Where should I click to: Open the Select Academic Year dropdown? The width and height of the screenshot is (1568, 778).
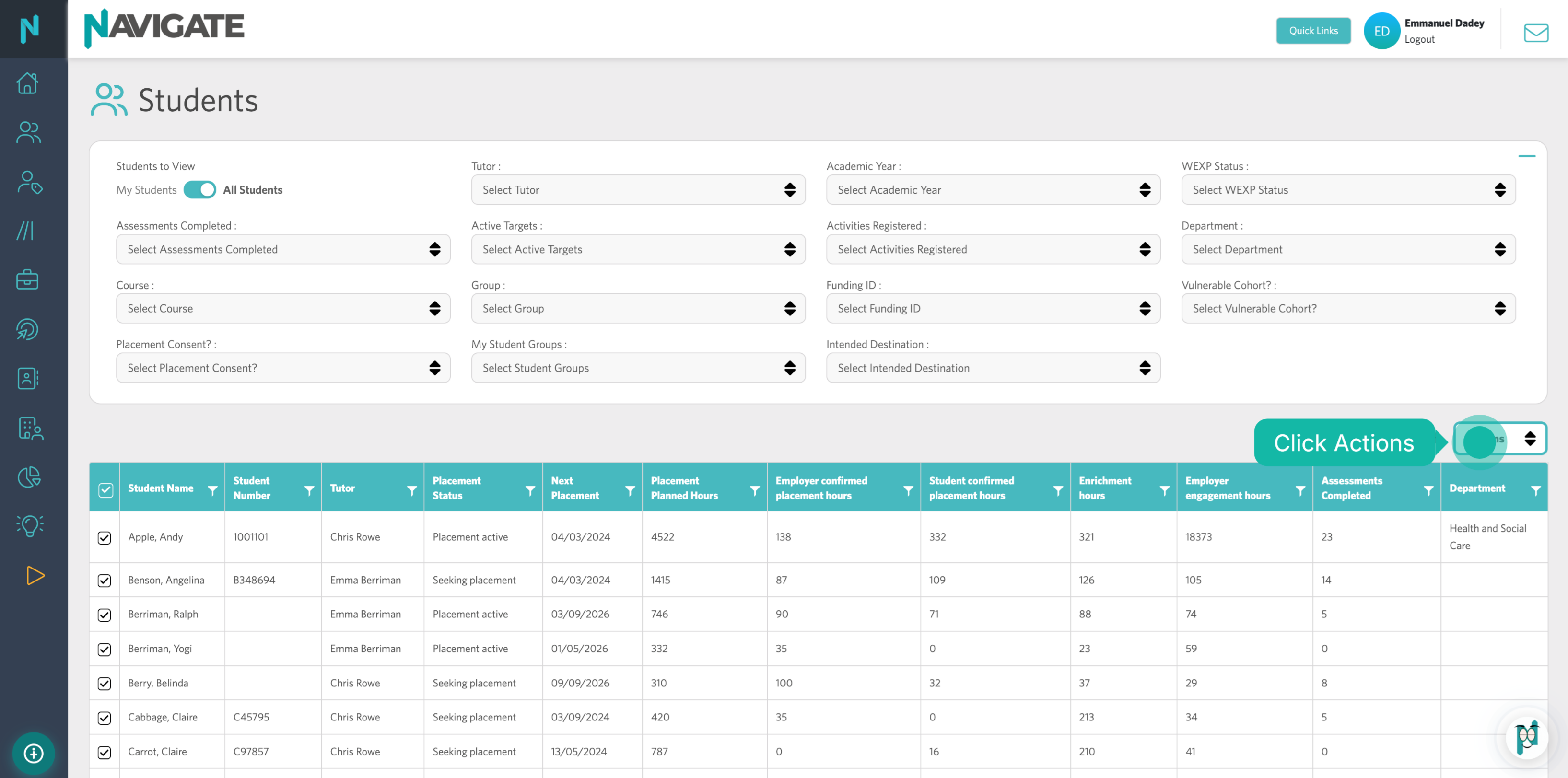click(993, 190)
